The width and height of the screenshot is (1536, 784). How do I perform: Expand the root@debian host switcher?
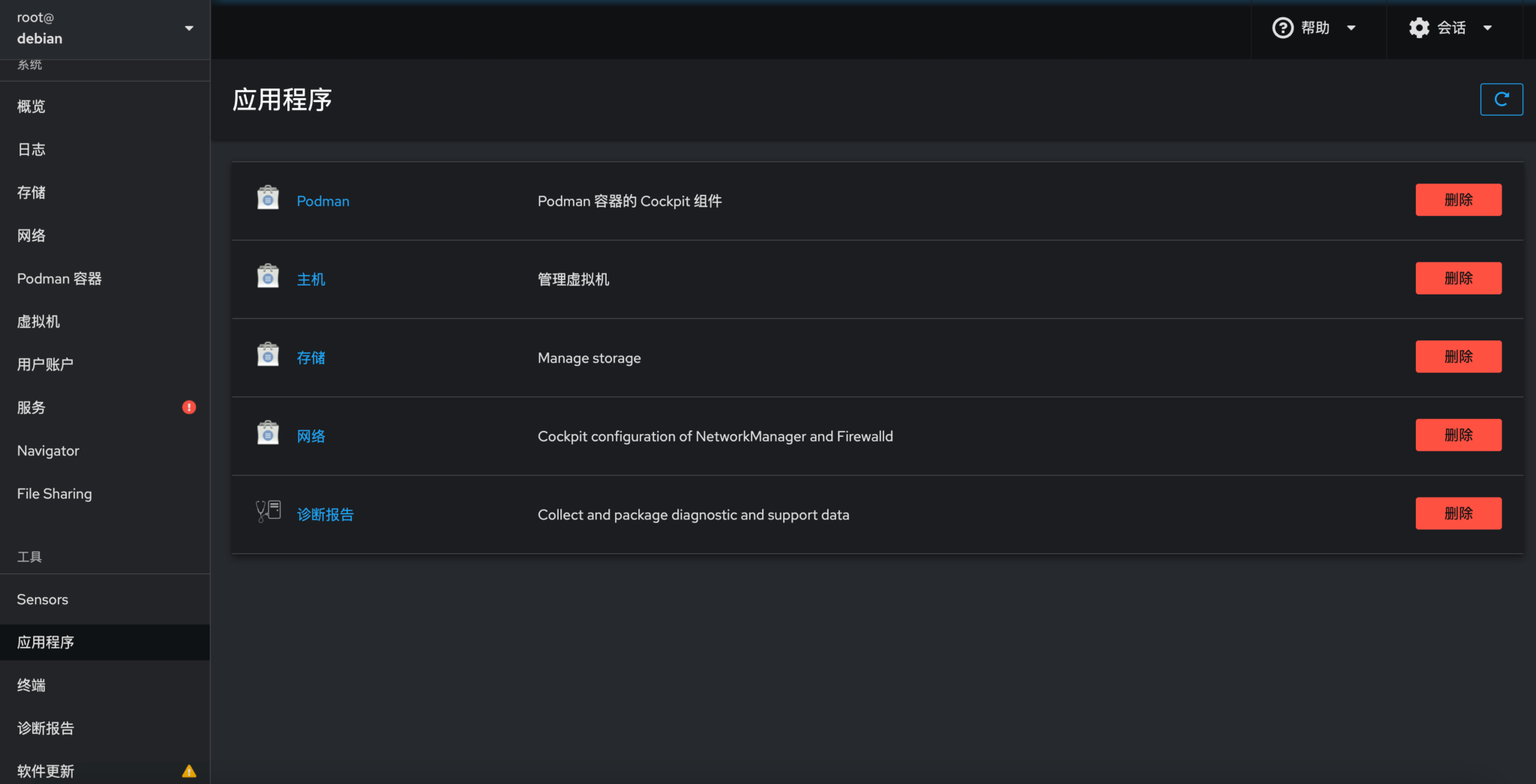tap(105, 28)
